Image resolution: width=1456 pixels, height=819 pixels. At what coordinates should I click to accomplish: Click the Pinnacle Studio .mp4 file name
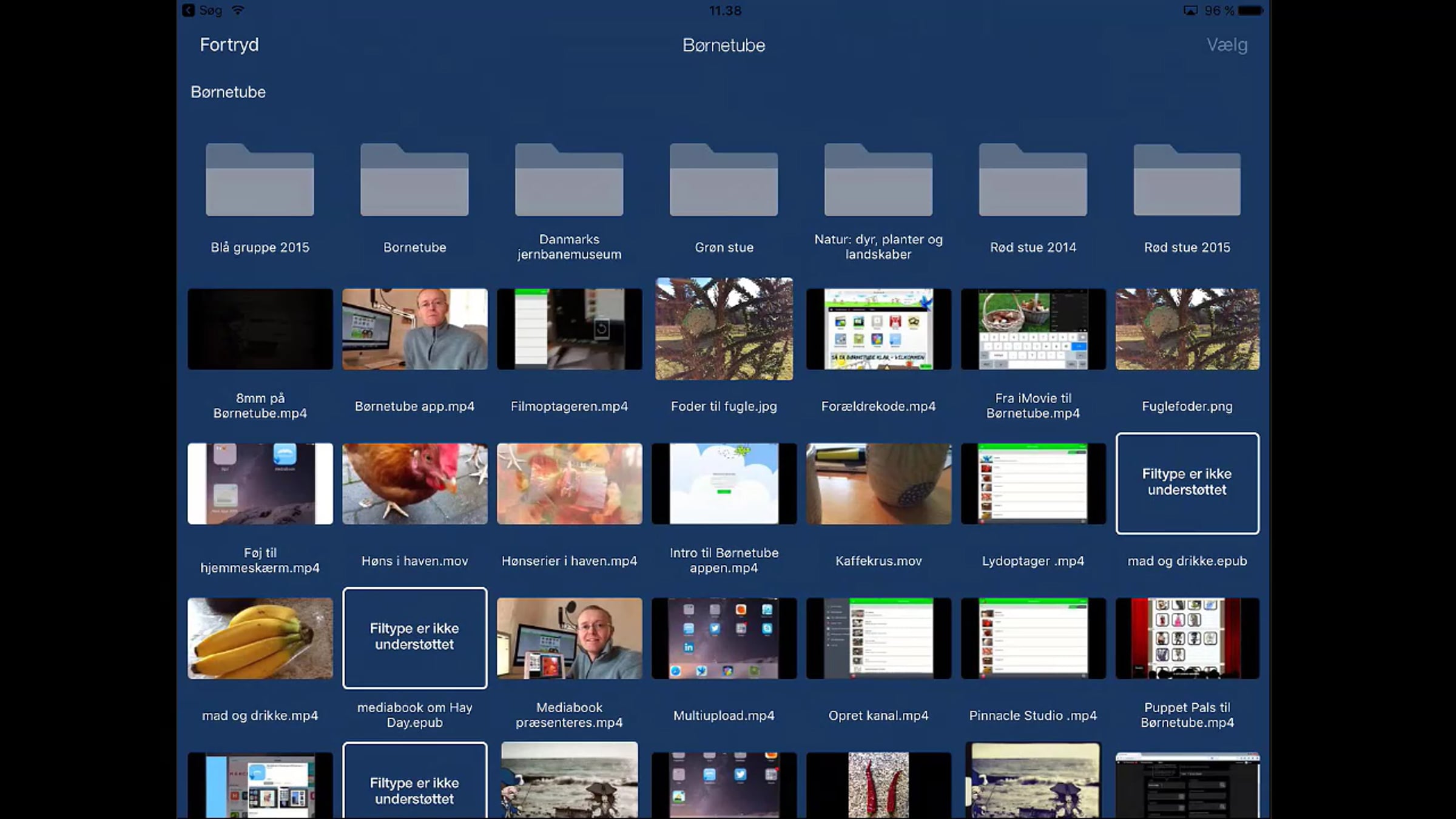coord(1033,716)
